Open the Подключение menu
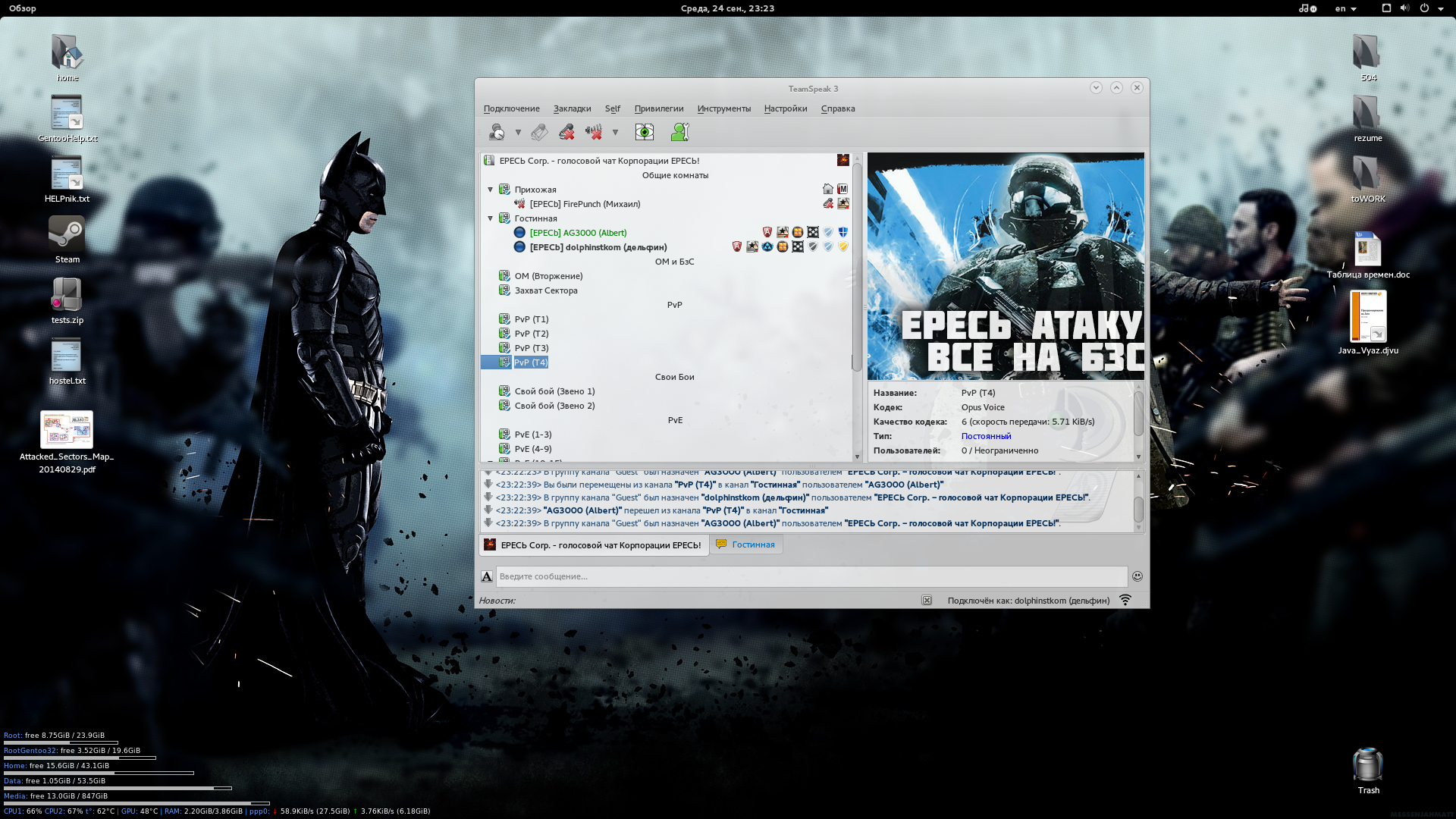Image resolution: width=1456 pixels, height=819 pixels. (x=512, y=108)
